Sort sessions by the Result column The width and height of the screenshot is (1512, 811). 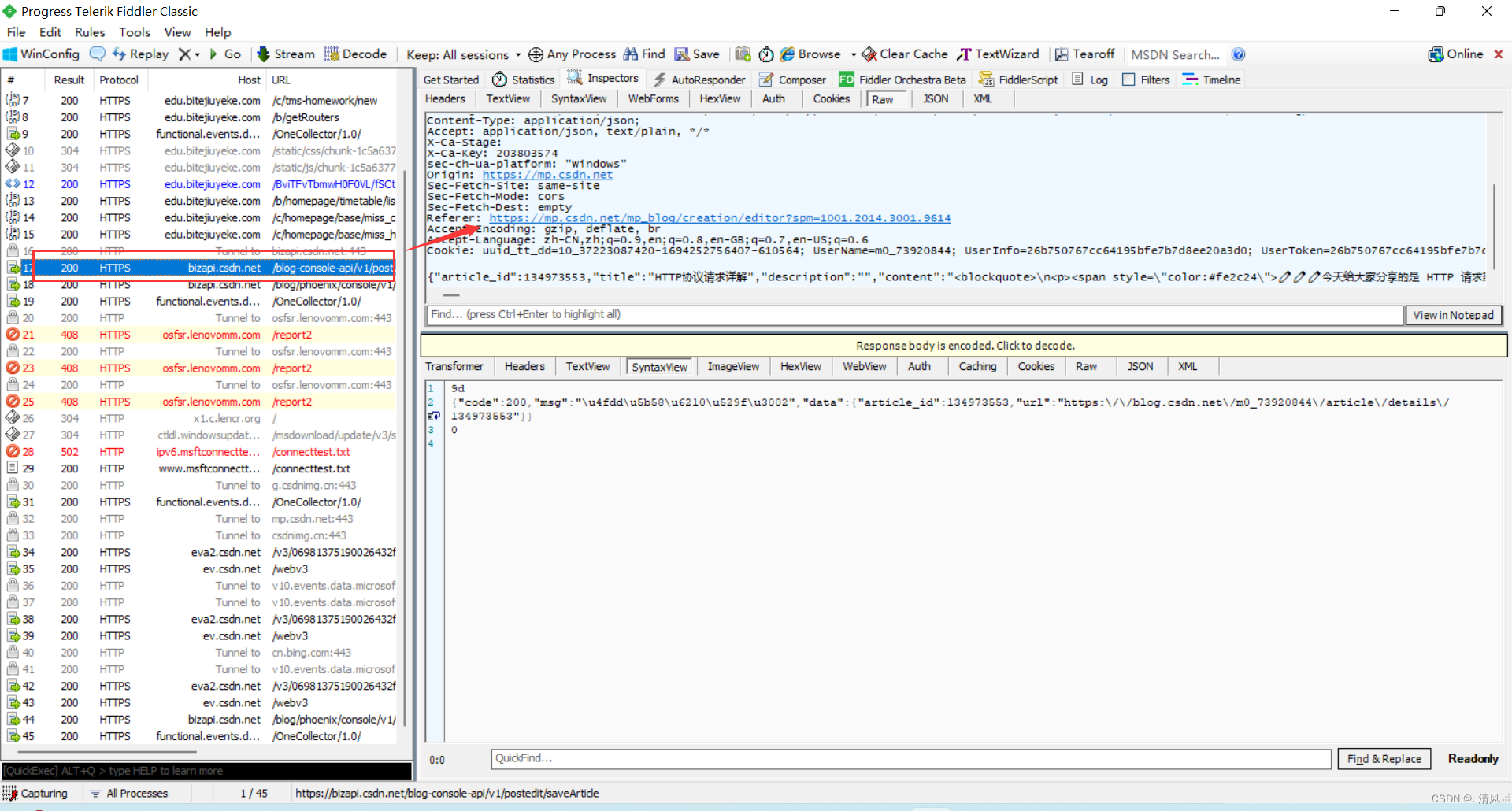click(x=69, y=80)
